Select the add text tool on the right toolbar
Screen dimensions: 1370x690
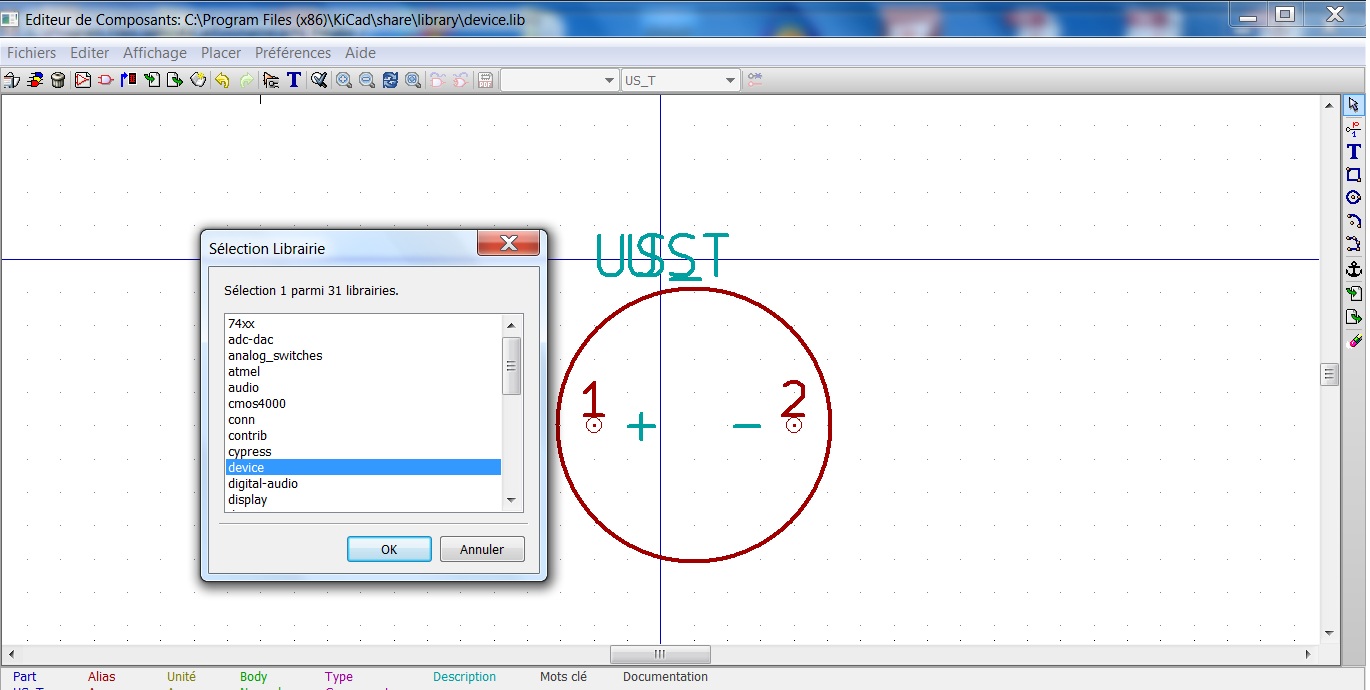(x=1354, y=151)
